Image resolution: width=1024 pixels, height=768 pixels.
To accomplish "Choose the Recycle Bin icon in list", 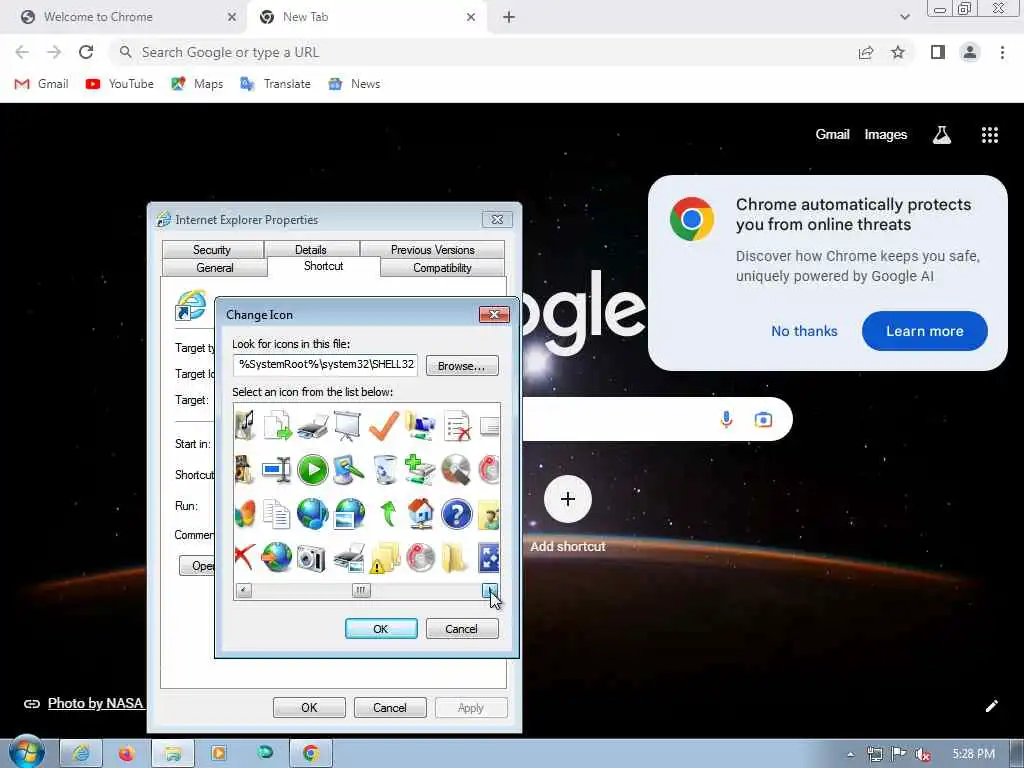I will pos(385,470).
